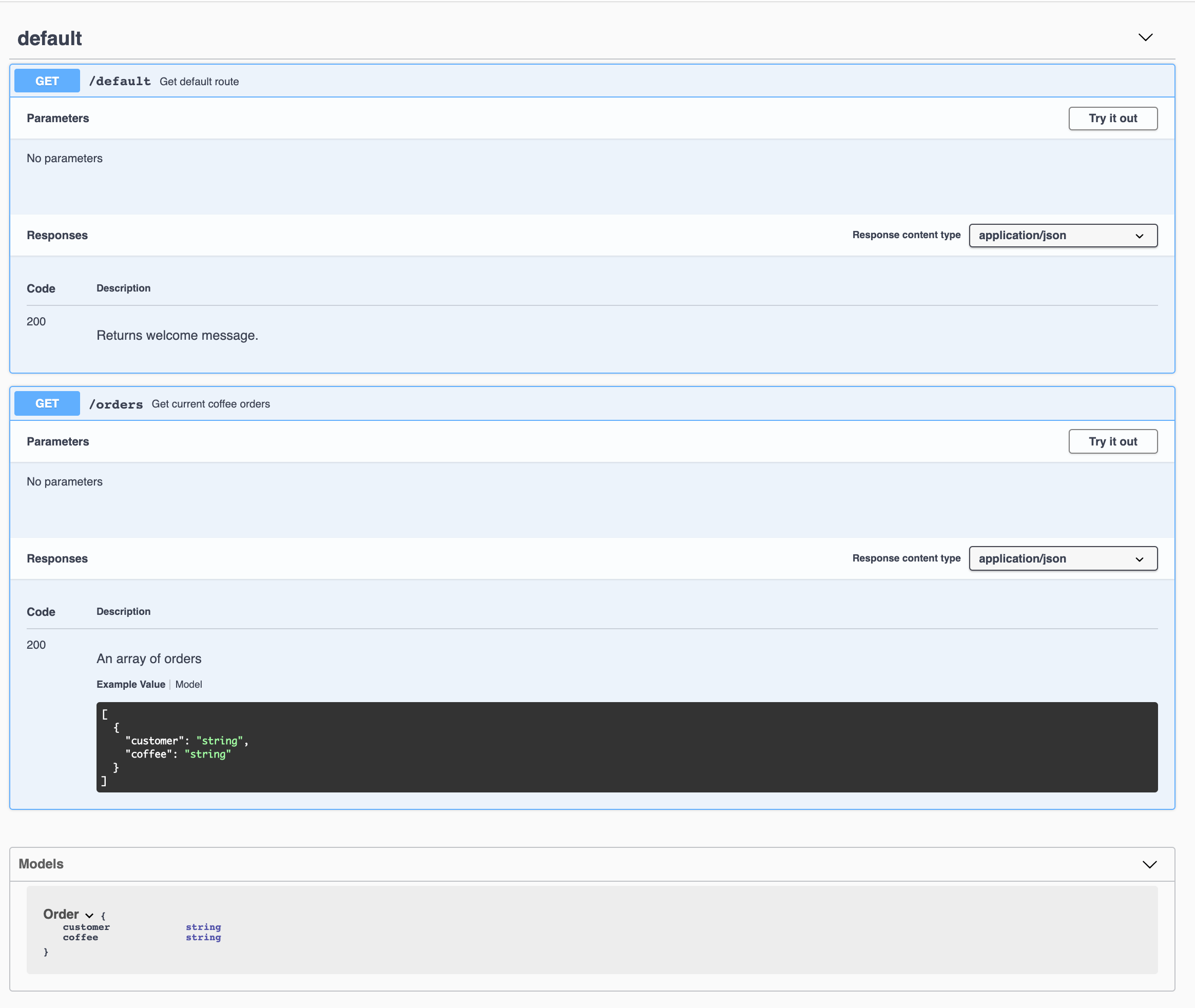1195x1008 pixels.
Task: Collapse the default section chevron
Action: 1145,37
